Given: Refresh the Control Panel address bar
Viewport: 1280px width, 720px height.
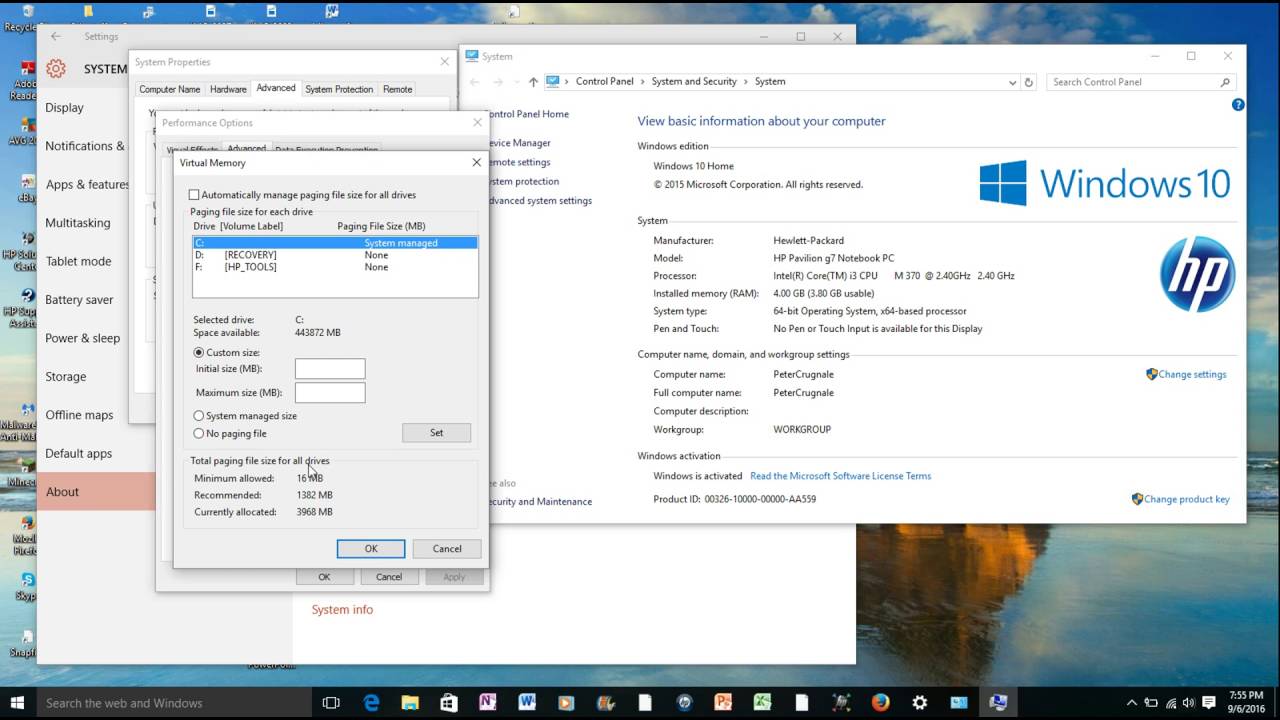Looking at the screenshot, I should coord(1029,82).
